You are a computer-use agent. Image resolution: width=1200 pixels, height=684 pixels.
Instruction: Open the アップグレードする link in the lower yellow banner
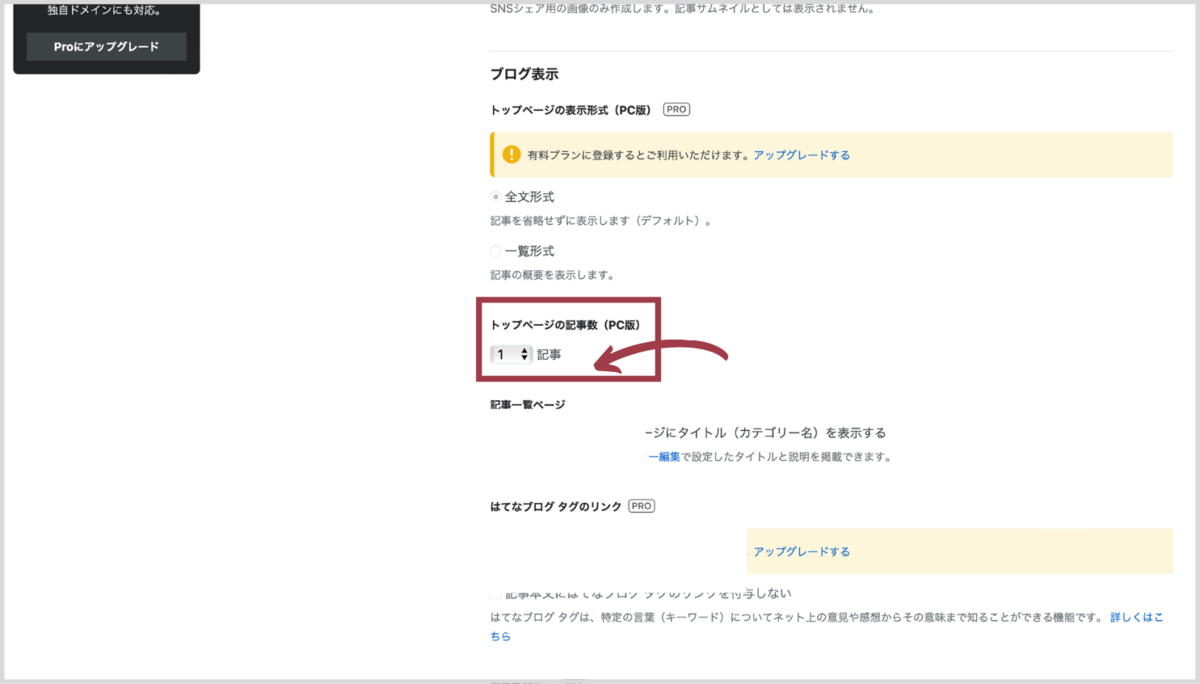(x=800, y=551)
